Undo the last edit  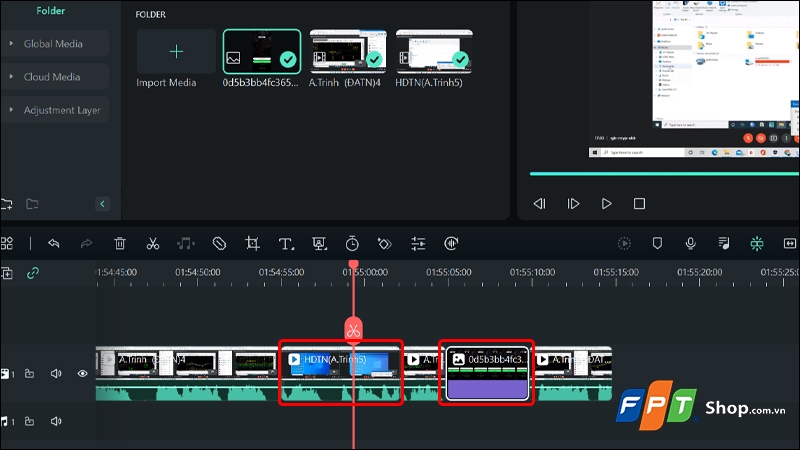pyautogui.click(x=54, y=244)
